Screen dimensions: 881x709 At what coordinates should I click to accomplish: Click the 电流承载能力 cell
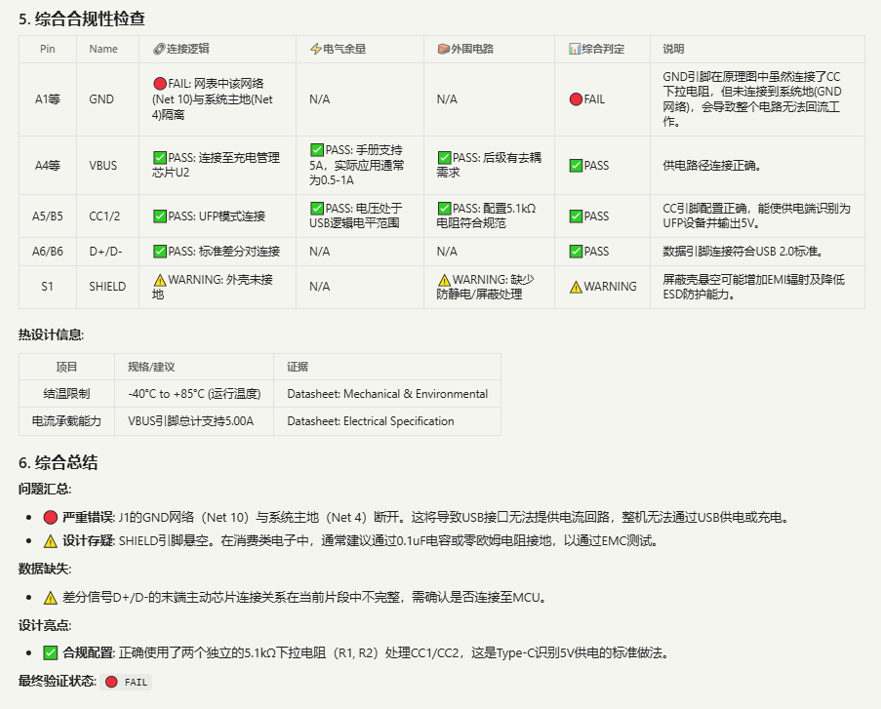click(x=66, y=421)
